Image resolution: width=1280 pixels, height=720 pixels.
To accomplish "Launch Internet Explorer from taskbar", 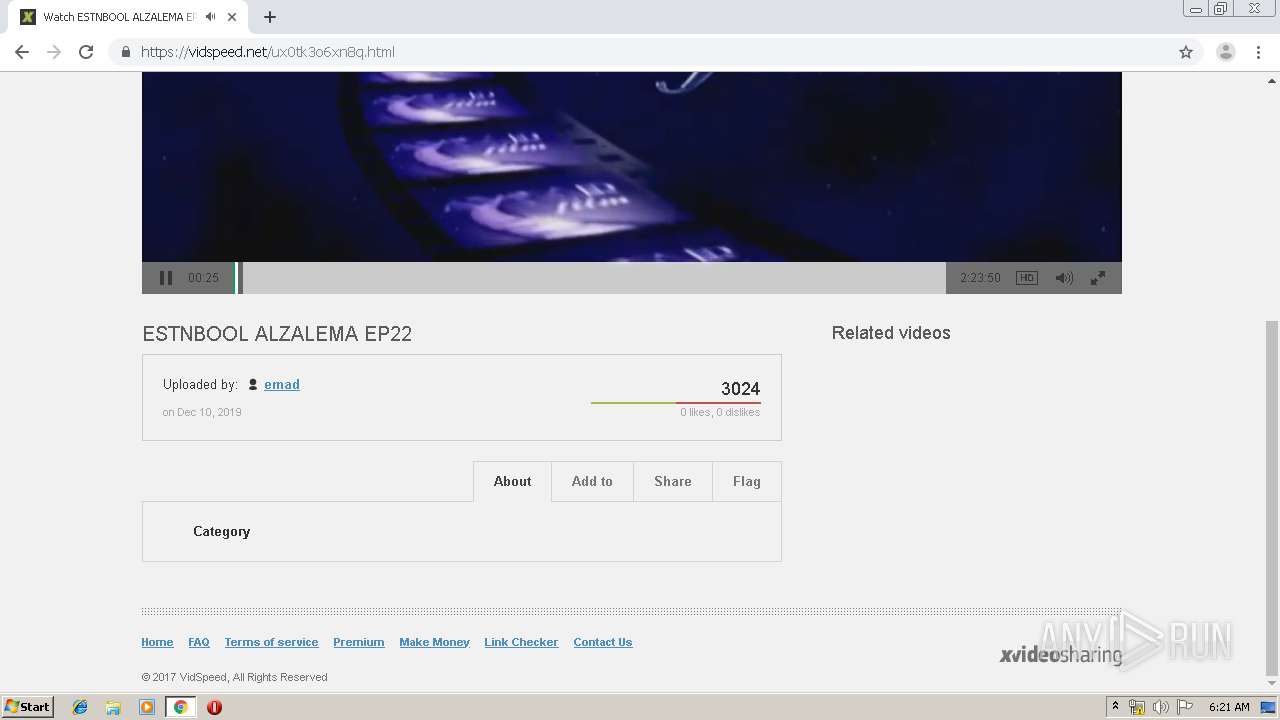I will coord(80,707).
